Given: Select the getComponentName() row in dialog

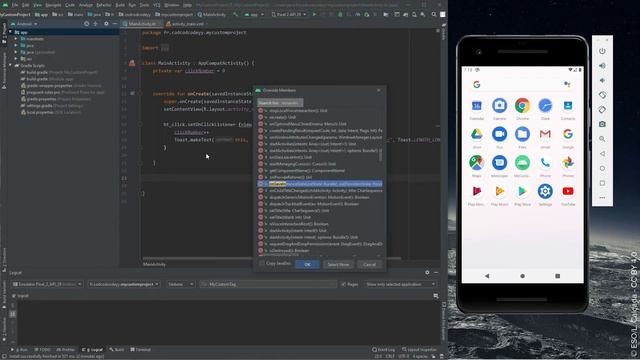Looking at the screenshot, I should point(320,171).
